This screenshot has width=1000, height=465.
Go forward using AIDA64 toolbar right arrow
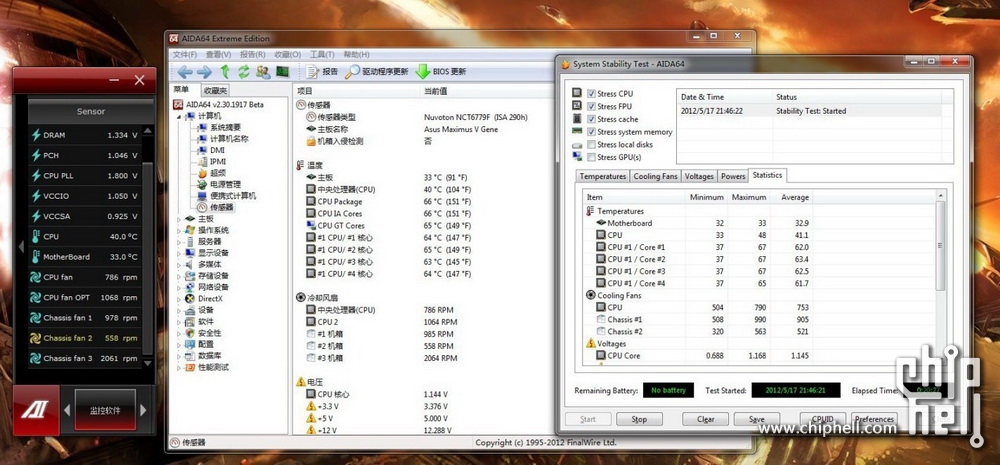pyautogui.click(x=204, y=72)
